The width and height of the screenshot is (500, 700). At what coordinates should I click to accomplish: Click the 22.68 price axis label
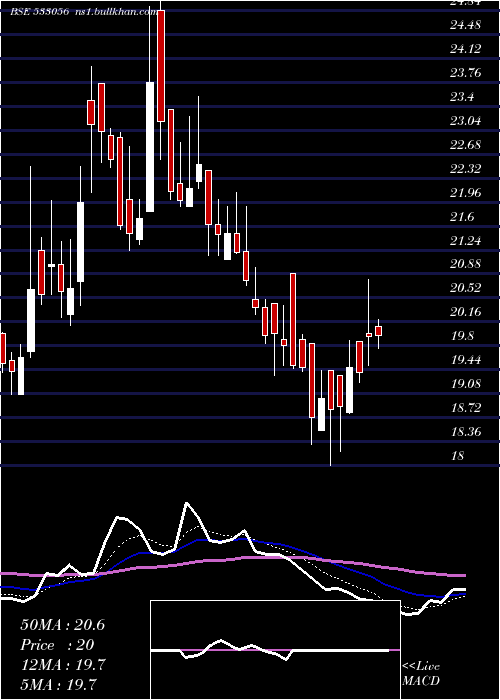tap(466, 145)
